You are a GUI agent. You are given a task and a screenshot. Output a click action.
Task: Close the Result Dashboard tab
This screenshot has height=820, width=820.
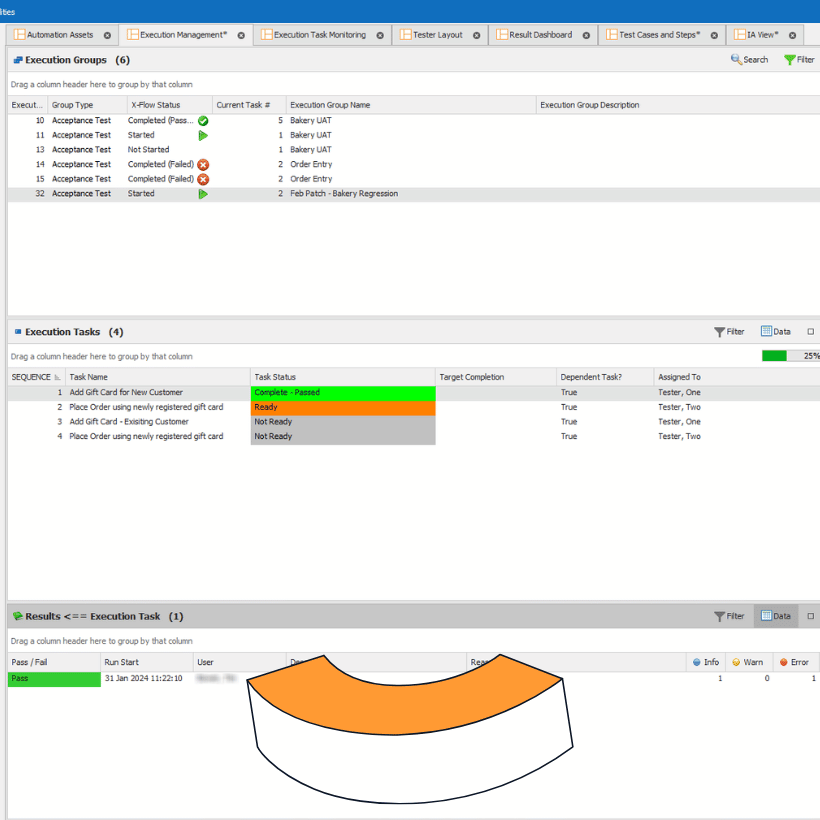586,36
